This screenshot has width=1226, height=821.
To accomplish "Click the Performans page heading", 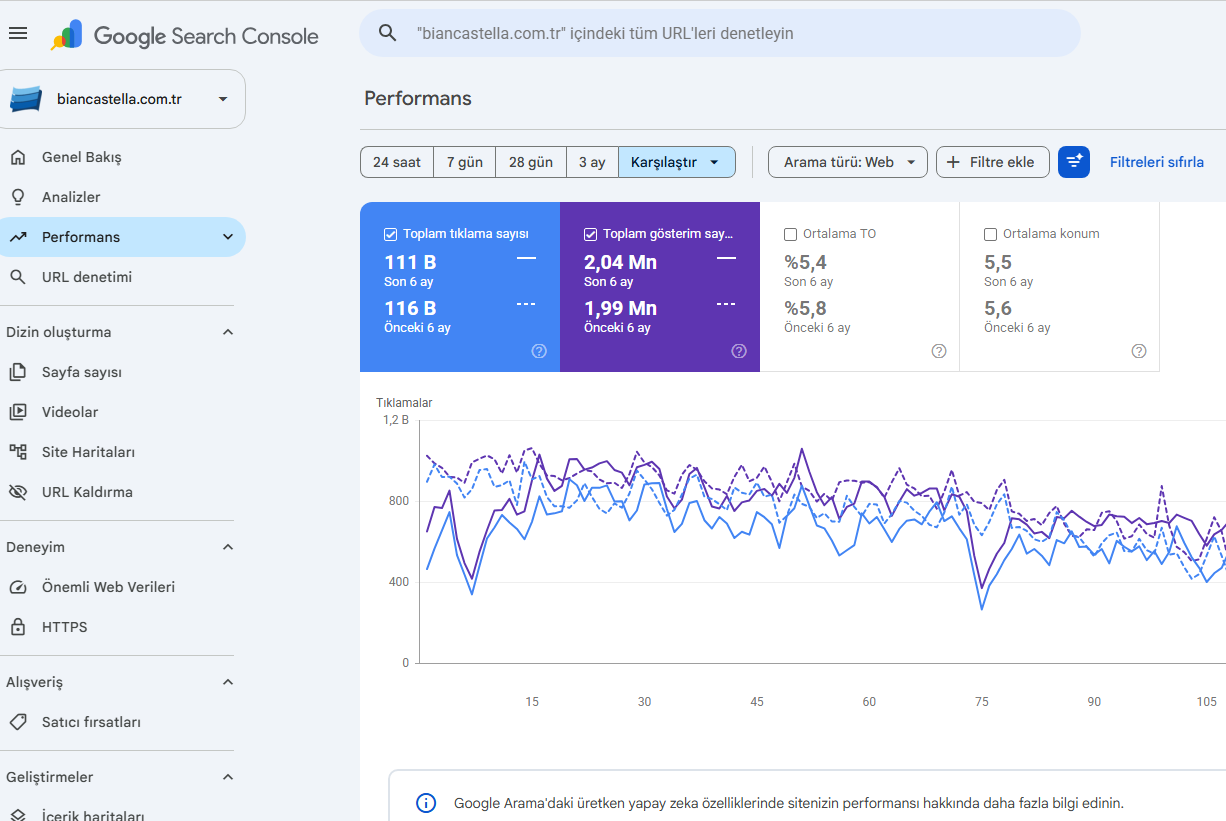I will click(x=418, y=98).
